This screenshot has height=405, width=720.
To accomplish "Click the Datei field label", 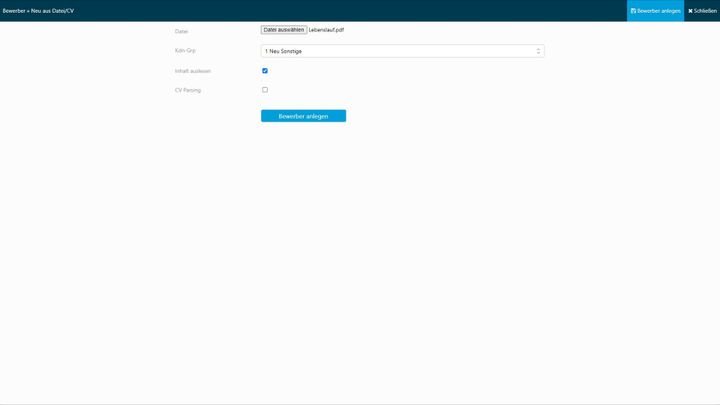I will [x=181, y=31].
